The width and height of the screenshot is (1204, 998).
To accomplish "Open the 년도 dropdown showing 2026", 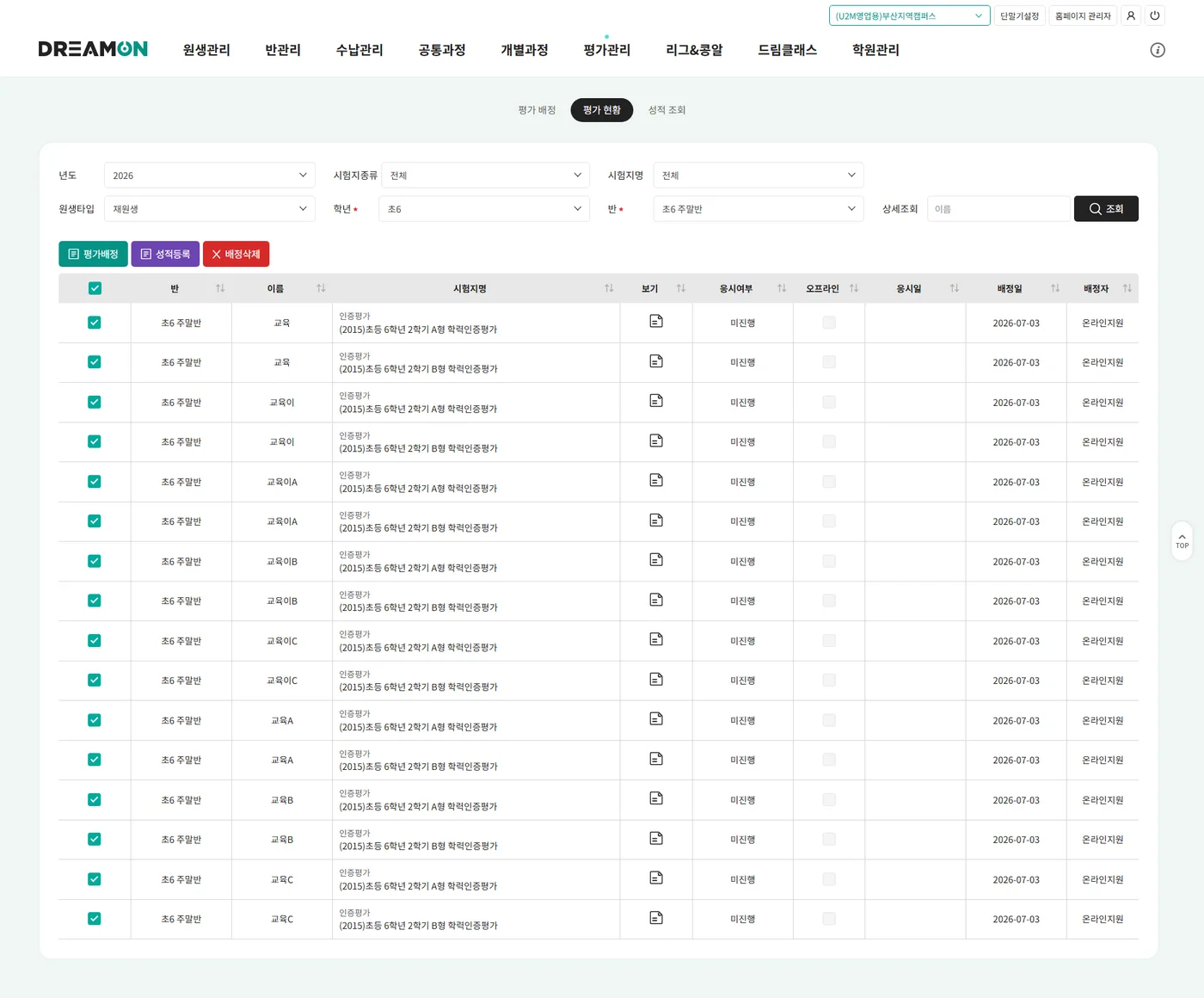I will (x=210, y=176).
